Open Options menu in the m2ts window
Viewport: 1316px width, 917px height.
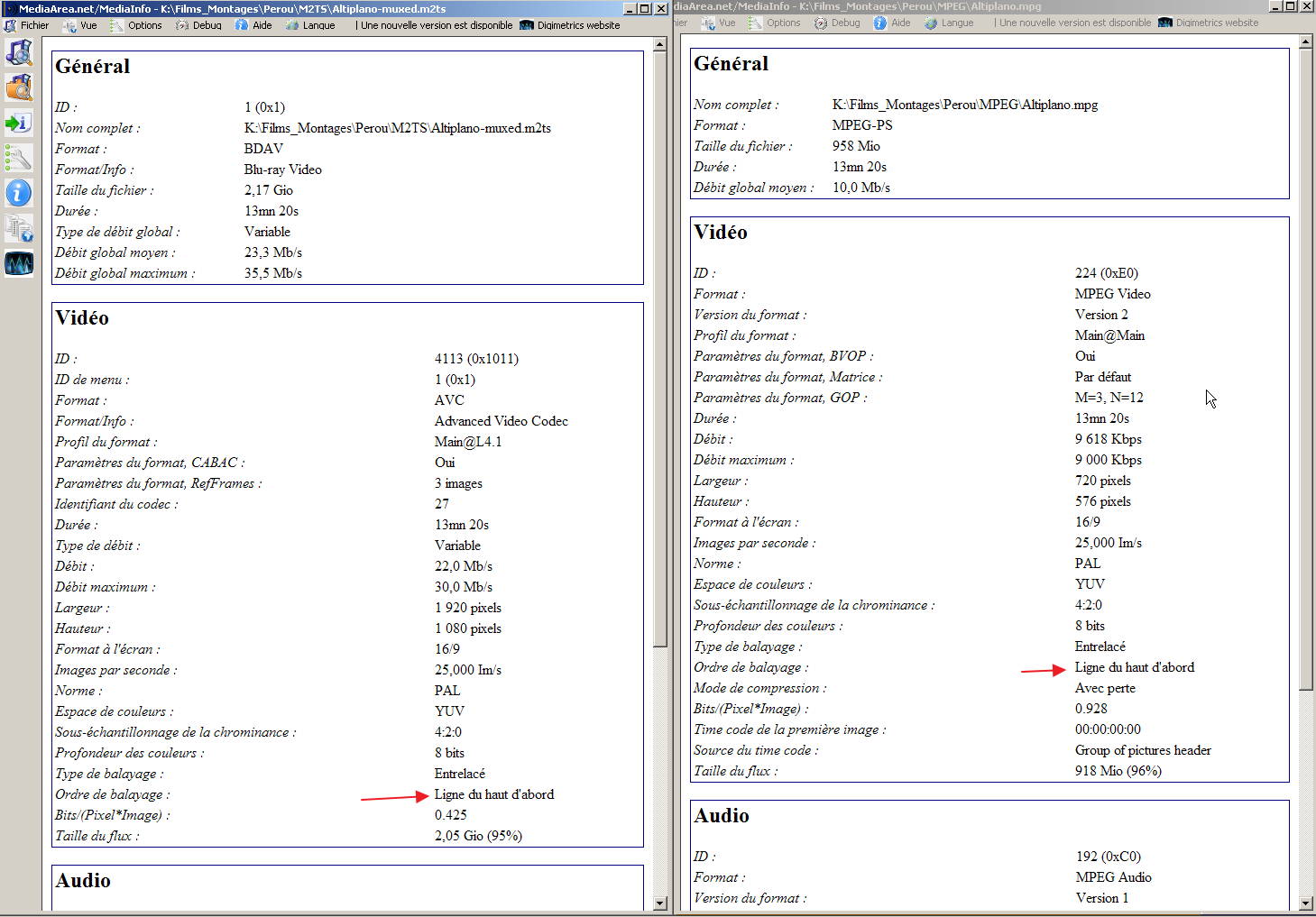pos(144,25)
